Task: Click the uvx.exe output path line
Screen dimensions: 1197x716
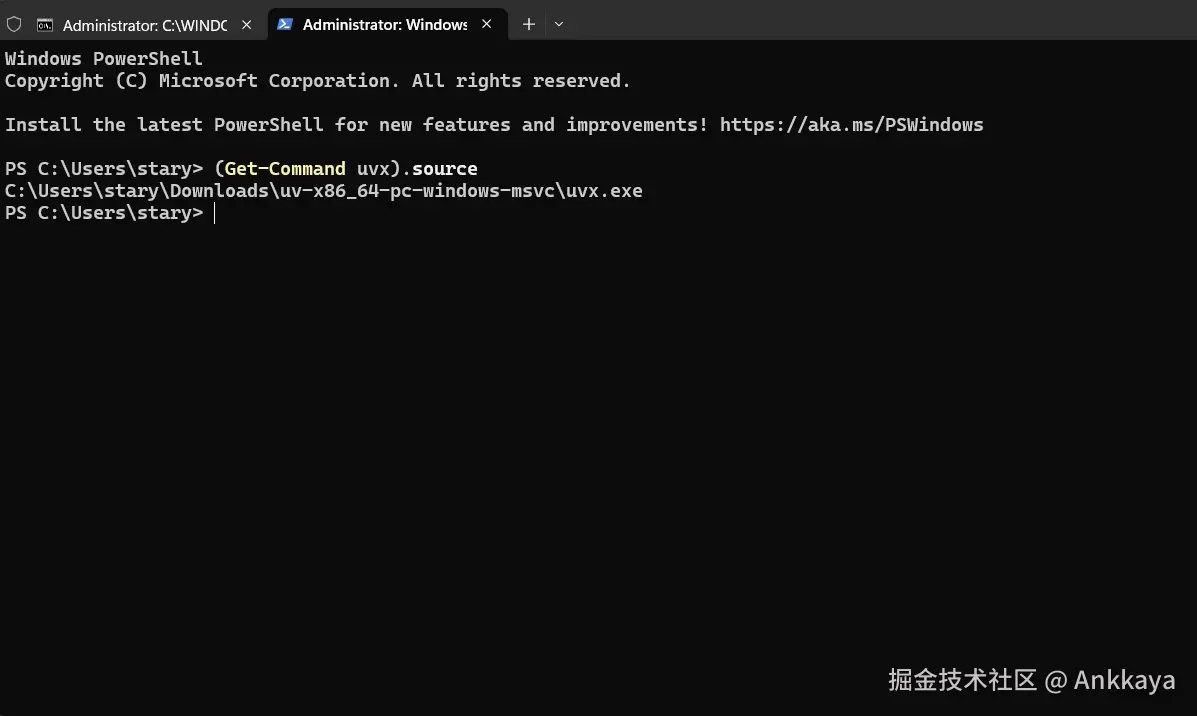Action: point(323,191)
